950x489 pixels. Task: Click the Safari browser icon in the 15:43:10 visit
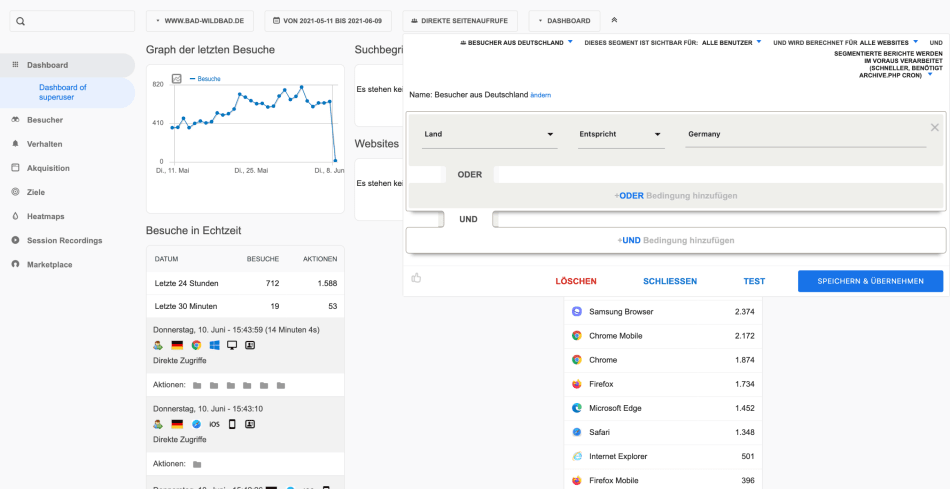196,424
